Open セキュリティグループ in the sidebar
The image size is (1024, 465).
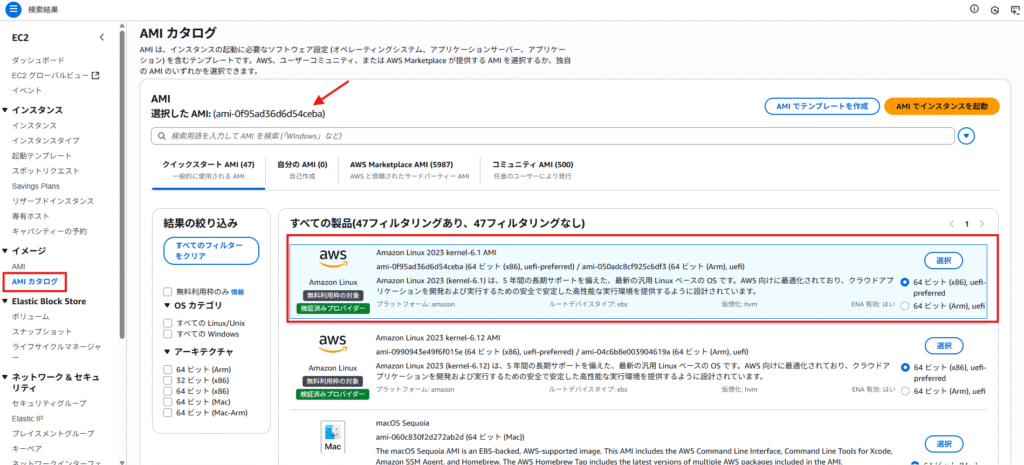tap(49, 403)
